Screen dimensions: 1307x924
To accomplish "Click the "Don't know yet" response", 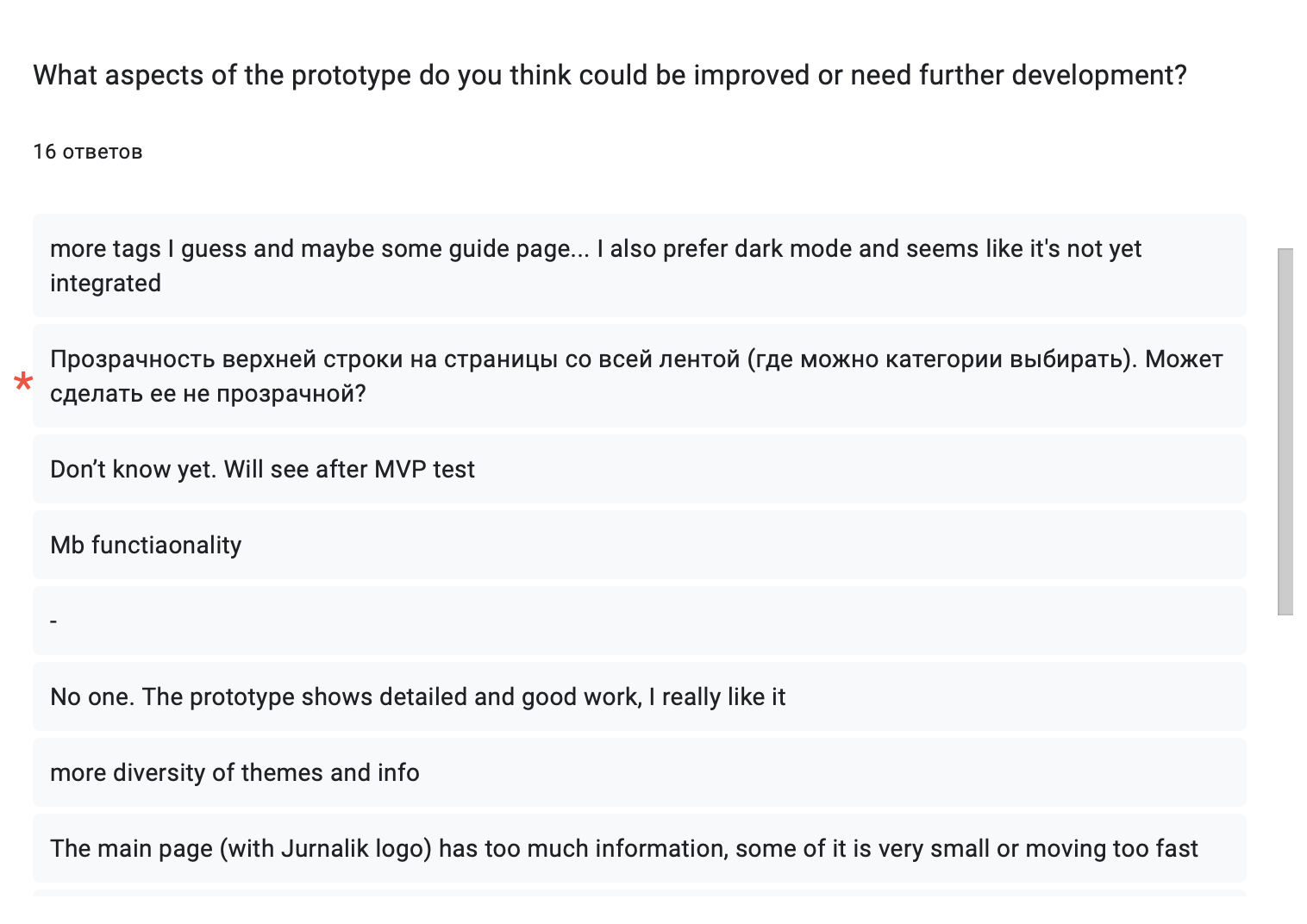I will [262, 469].
